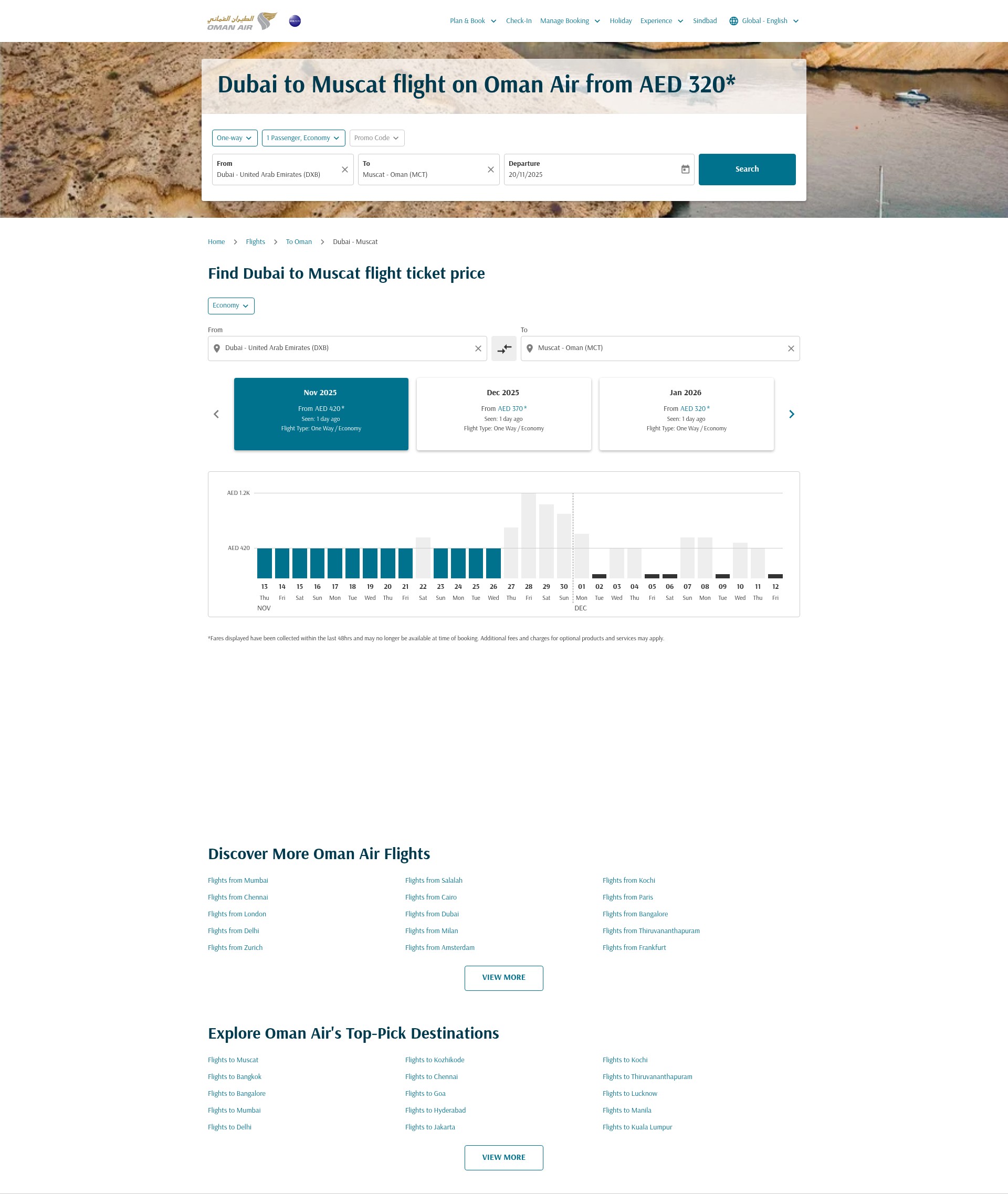Select the Nov 2025 fare card
Screen dimensions: 1008x1194
[x=321, y=414]
